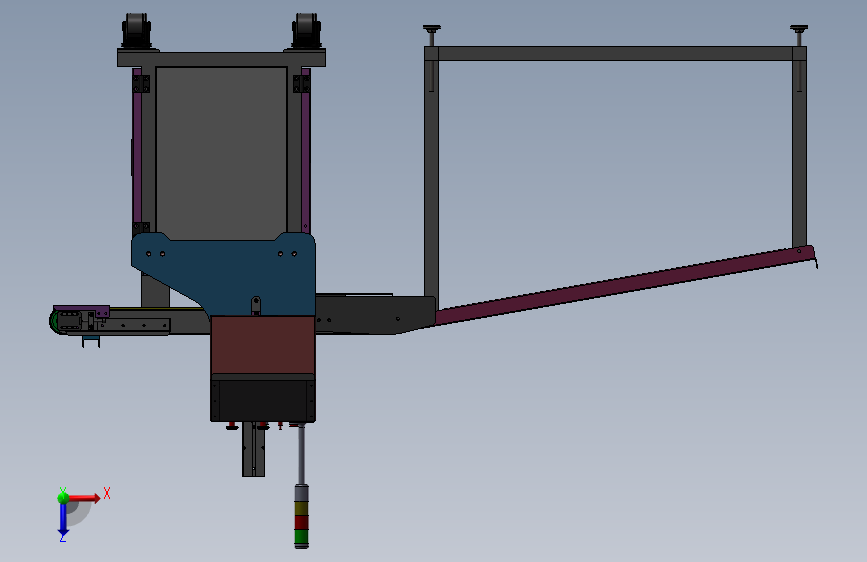Select the right leveling foot of the open frame
867x562 pixels.
pos(799,35)
